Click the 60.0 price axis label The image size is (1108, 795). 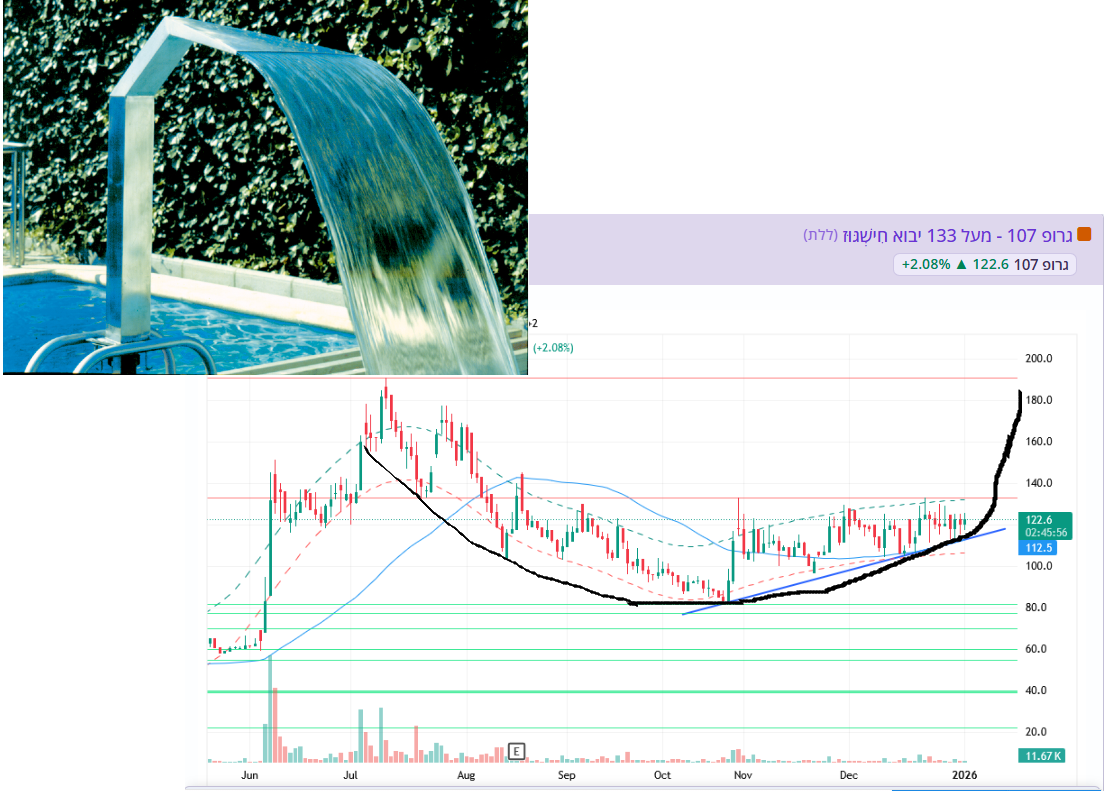tap(1035, 649)
